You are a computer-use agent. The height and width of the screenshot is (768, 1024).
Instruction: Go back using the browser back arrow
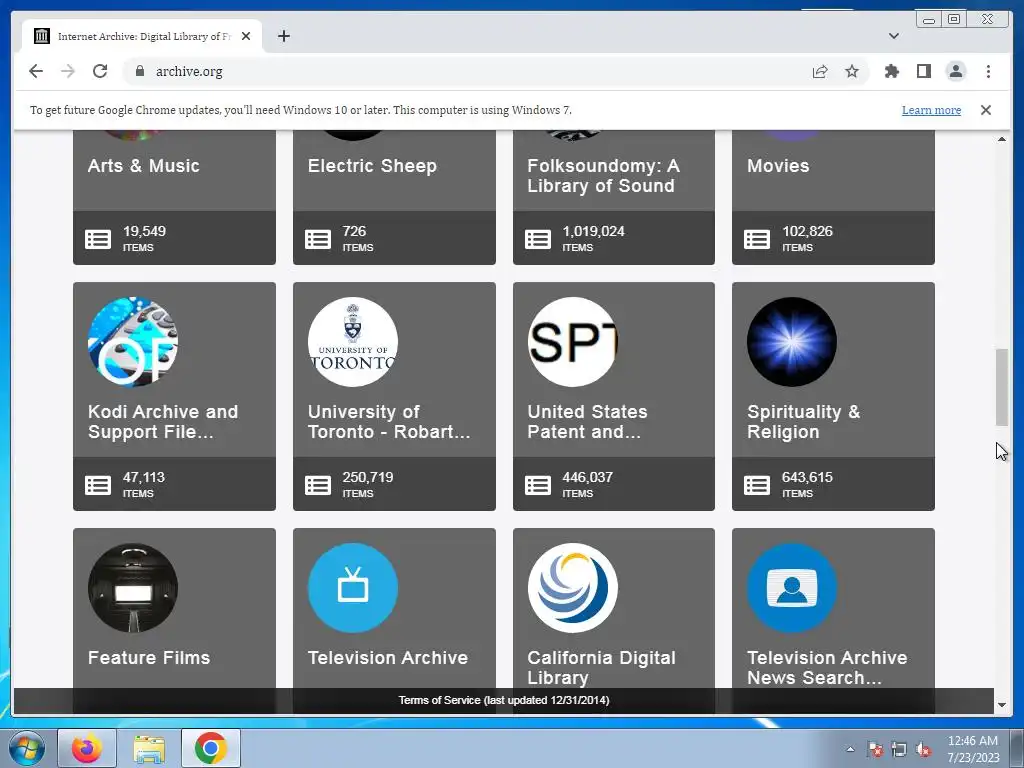point(36,71)
